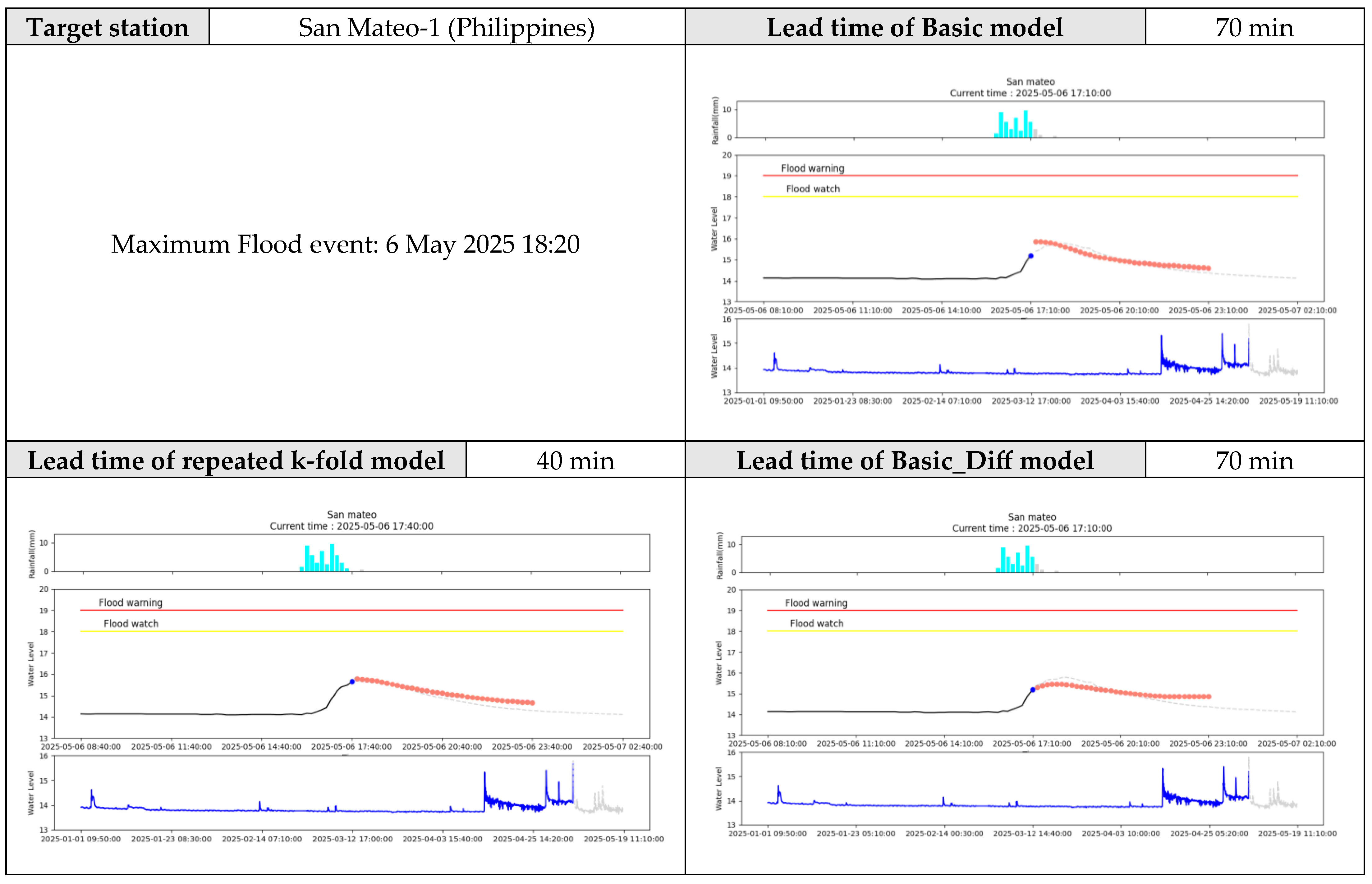This screenshot has width=1372, height=884.
Task: Click the San Mateo-1 (Philippines) cell
Action: [x=446, y=28]
